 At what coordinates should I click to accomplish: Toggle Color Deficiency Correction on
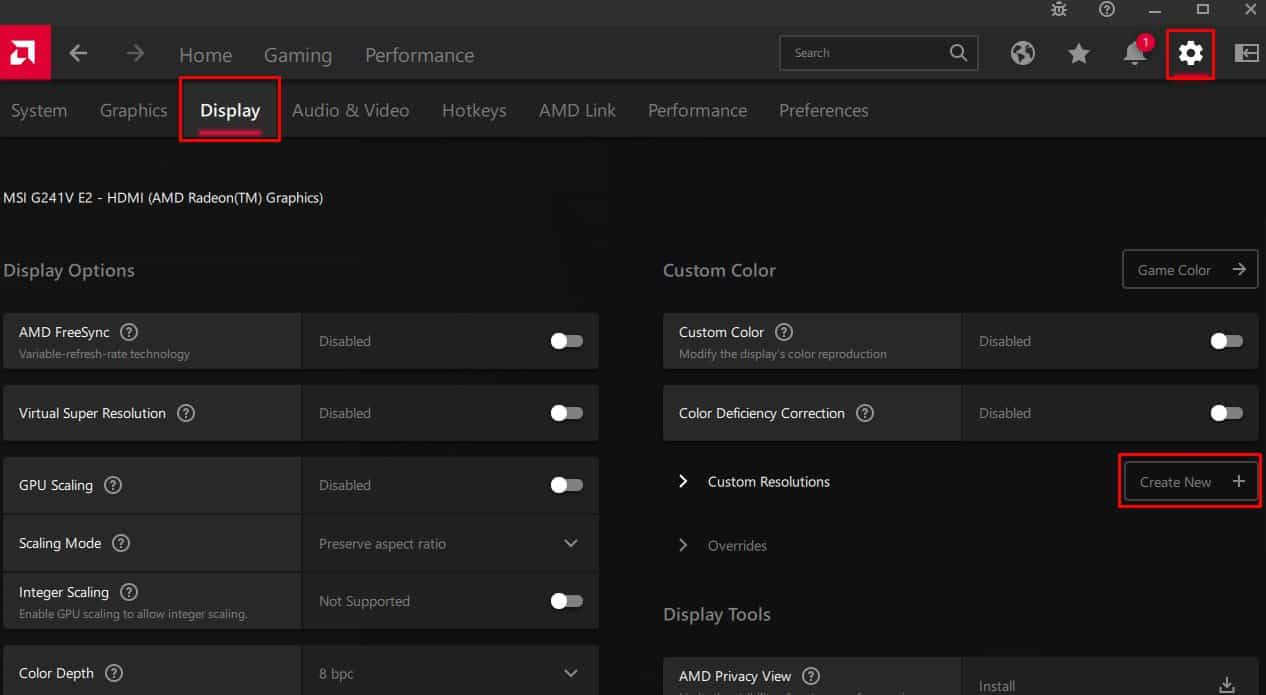pyautogui.click(x=1226, y=413)
